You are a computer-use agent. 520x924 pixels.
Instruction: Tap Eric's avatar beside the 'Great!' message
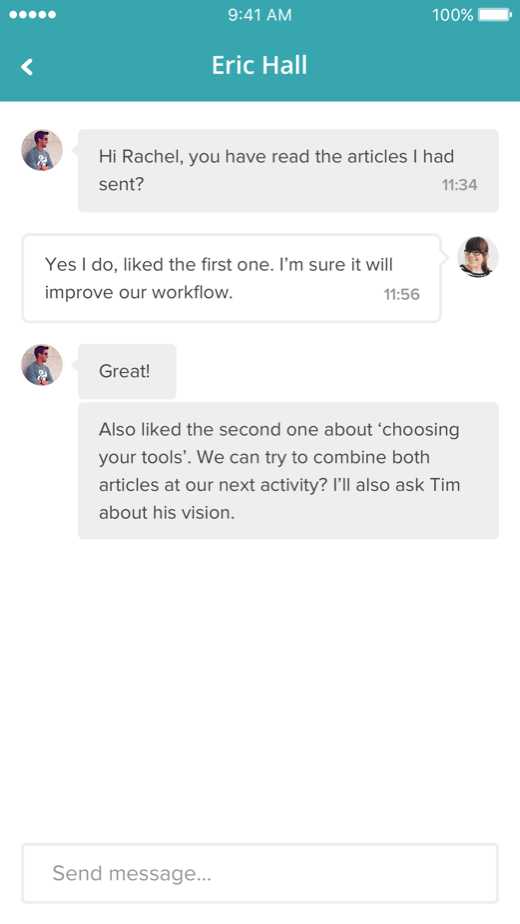42,365
